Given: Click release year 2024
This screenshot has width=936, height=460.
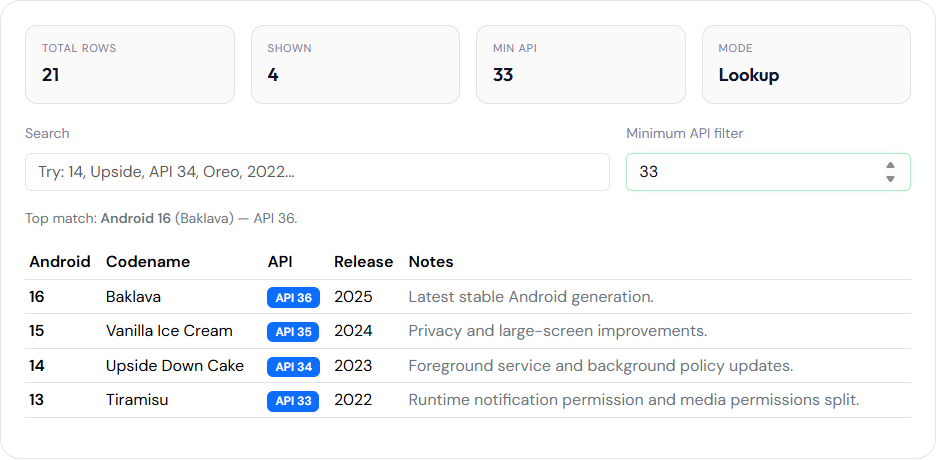Looking at the screenshot, I should point(353,331).
